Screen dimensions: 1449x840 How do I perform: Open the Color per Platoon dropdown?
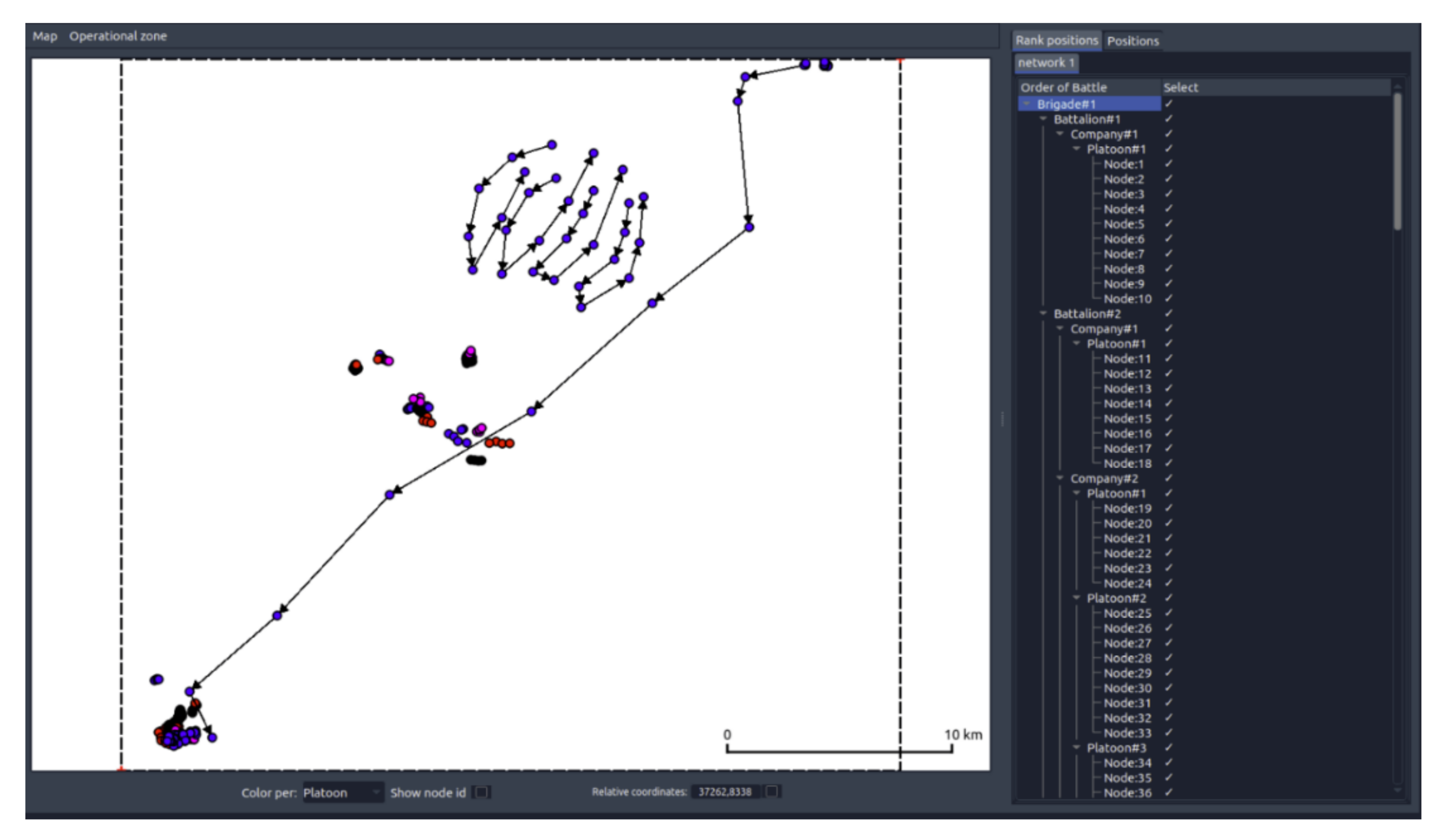[343, 792]
